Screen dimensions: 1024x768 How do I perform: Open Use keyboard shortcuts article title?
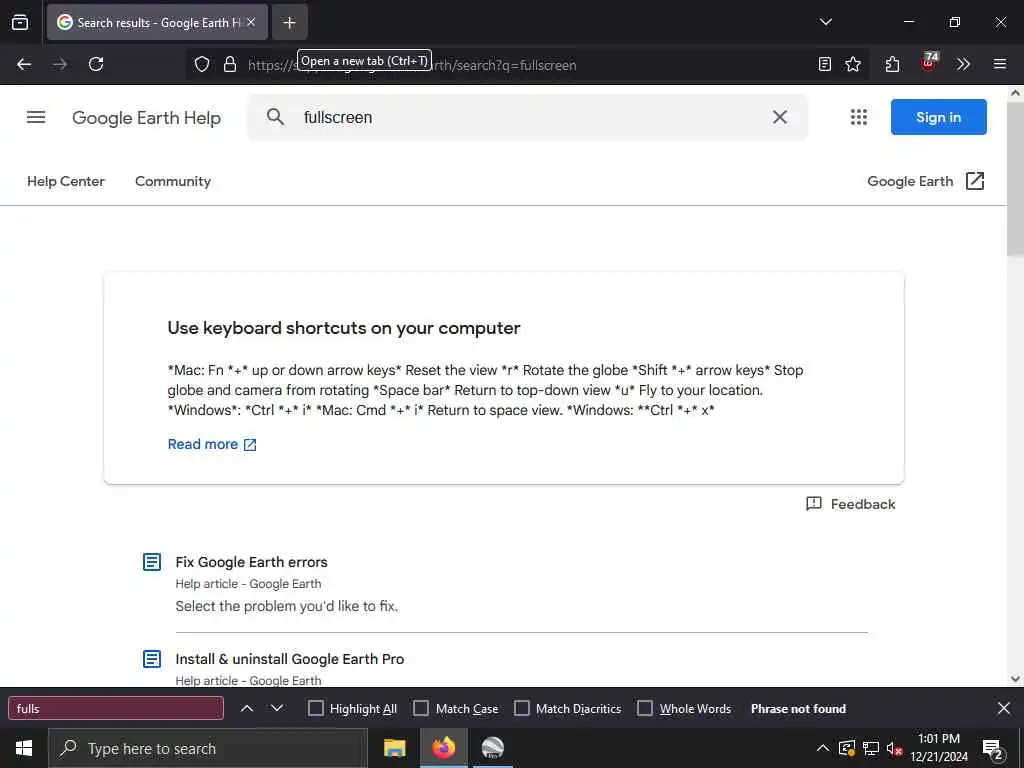click(x=344, y=328)
